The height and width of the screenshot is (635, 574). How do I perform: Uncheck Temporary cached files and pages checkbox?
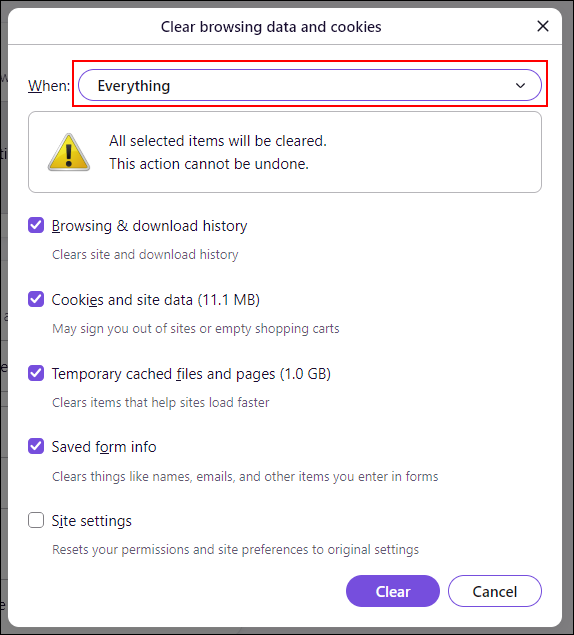coord(36,373)
